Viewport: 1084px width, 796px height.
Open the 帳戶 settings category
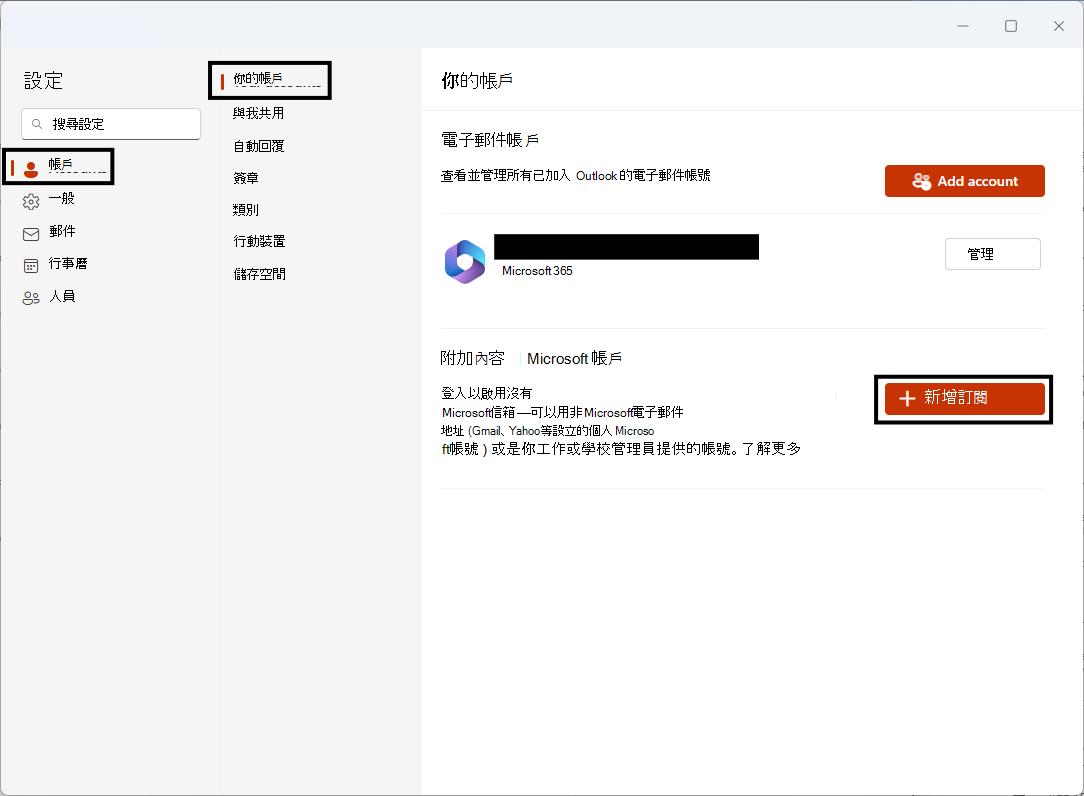58,166
